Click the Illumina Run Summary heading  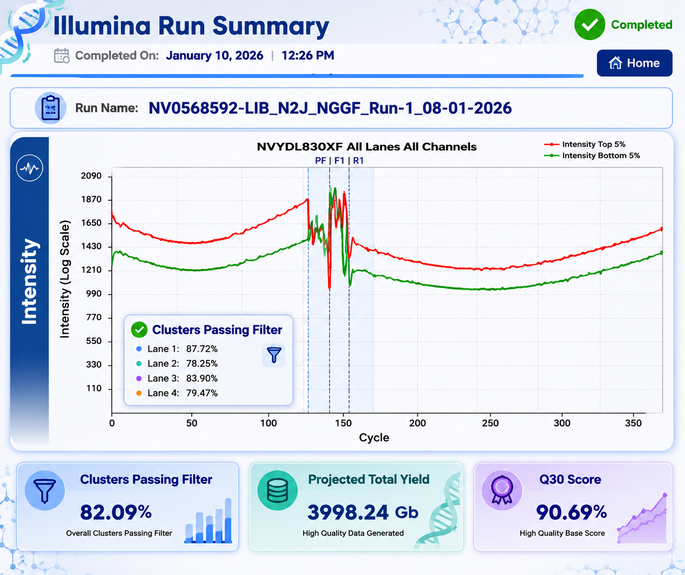[x=191, y=26]
